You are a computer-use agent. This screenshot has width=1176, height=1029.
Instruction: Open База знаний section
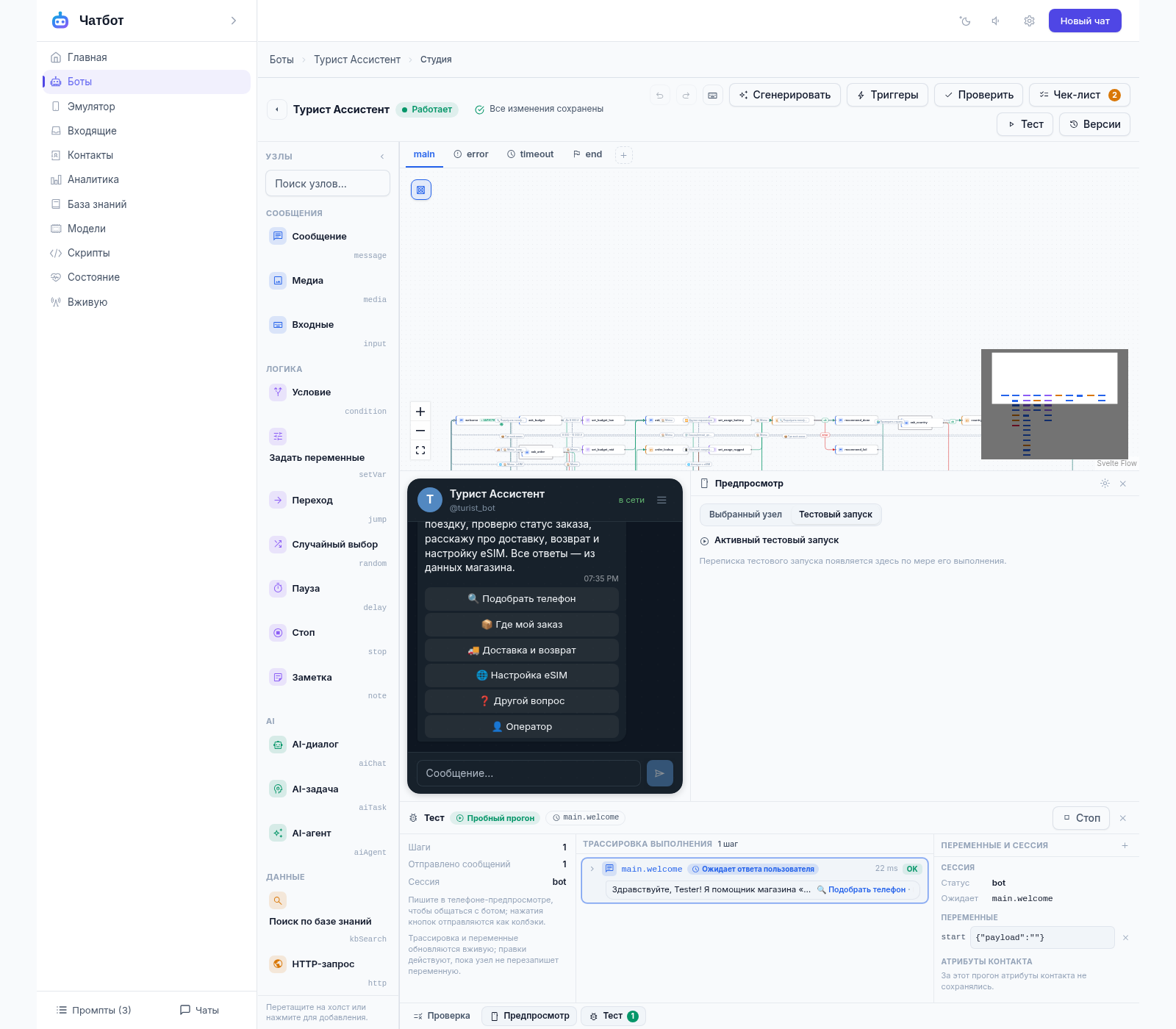coord(97,204)
